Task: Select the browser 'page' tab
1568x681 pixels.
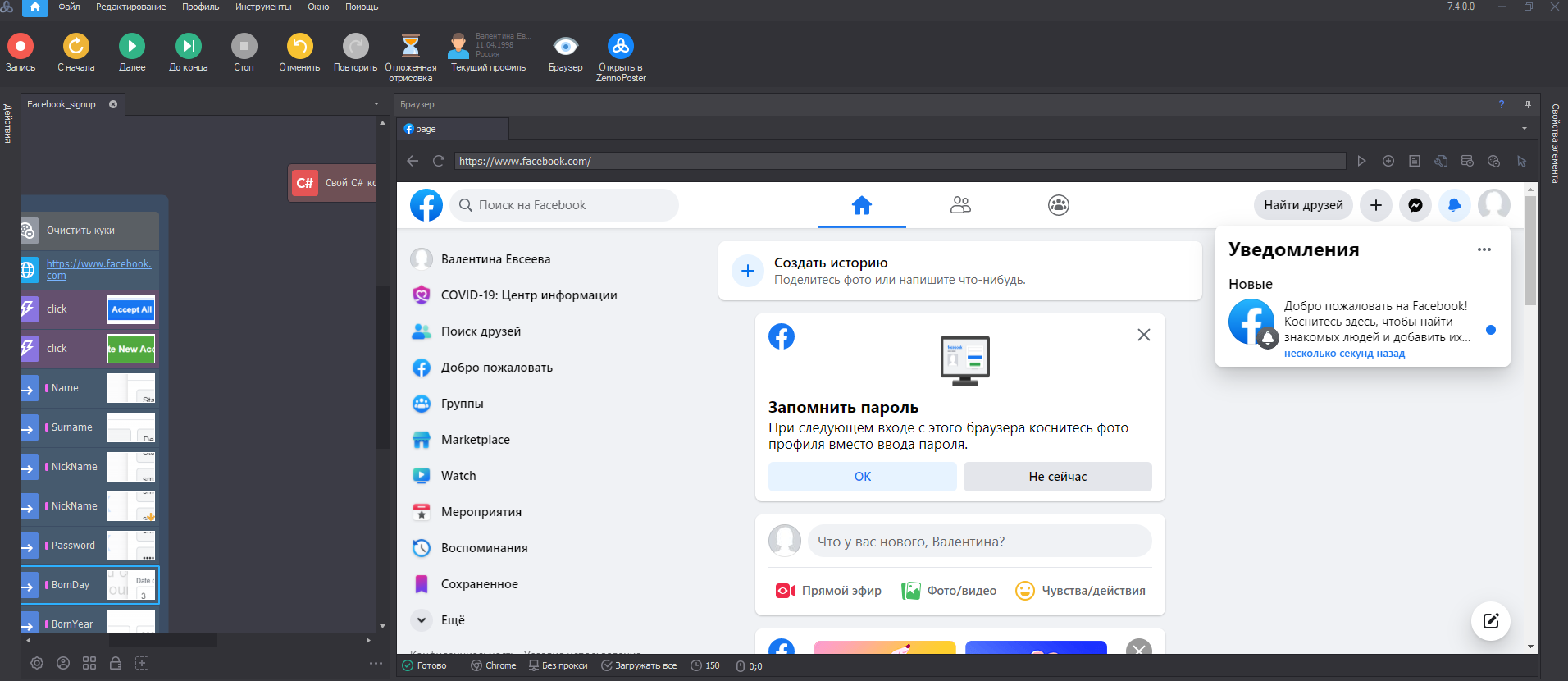Action: click(453, 129)
